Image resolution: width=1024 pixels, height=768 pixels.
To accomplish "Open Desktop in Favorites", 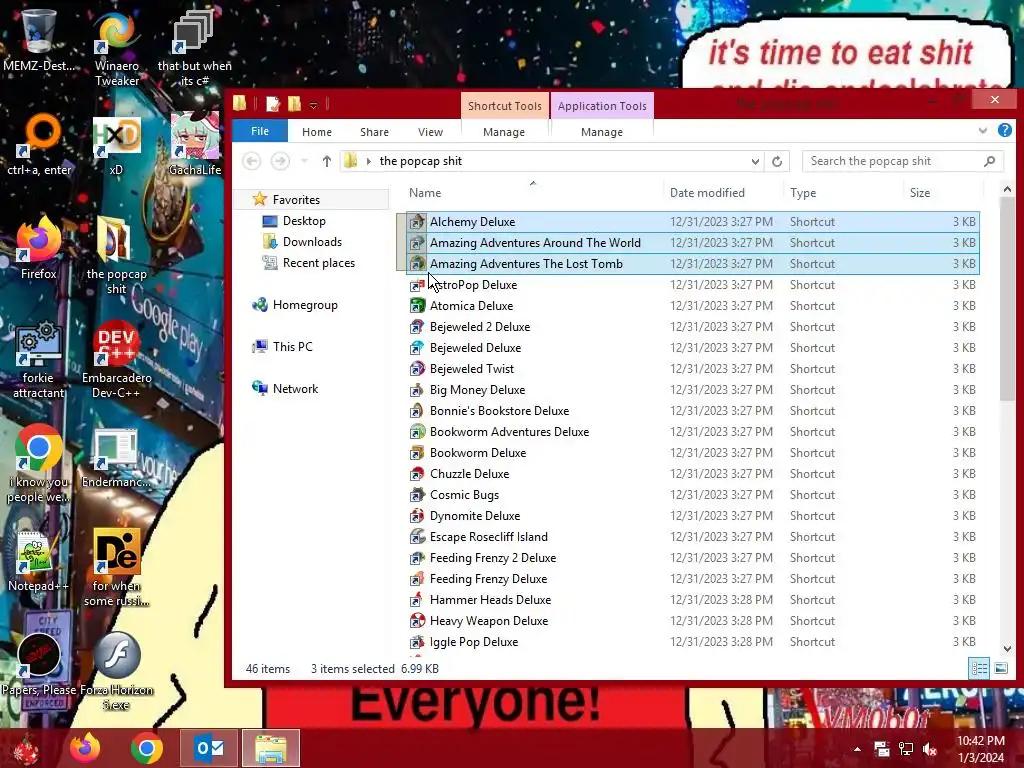I will click(304, 221).
